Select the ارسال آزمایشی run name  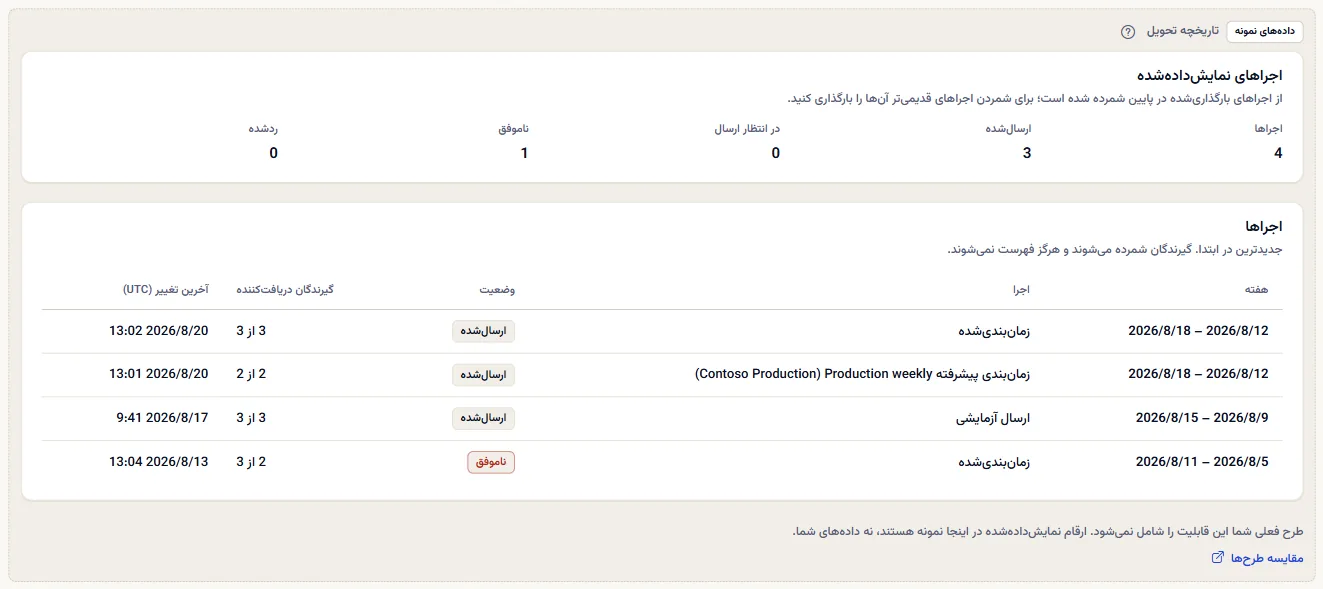click(x=990, y=418)
